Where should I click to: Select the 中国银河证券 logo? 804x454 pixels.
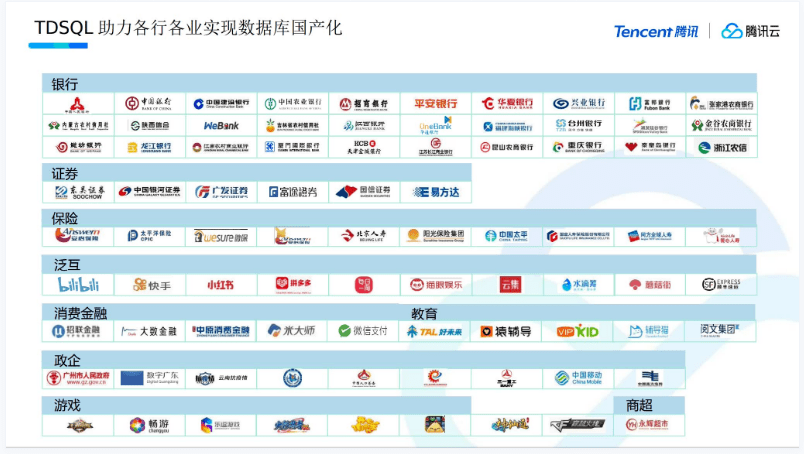[x=149, y=191]
